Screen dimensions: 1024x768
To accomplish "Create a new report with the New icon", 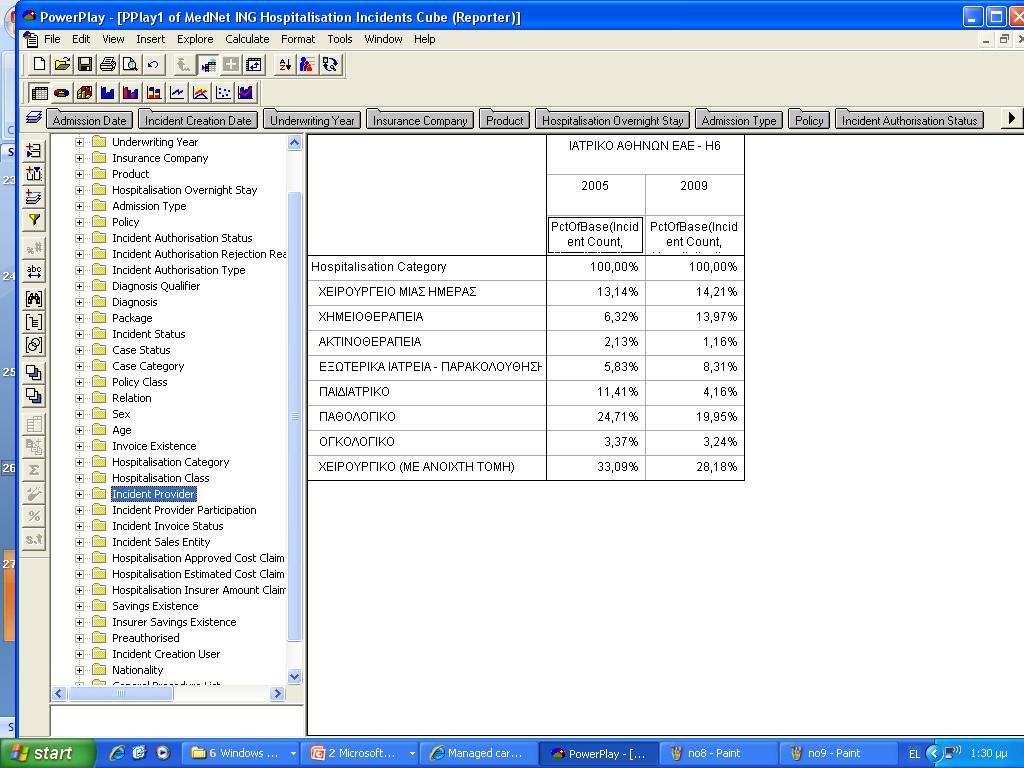I will 39,64.
